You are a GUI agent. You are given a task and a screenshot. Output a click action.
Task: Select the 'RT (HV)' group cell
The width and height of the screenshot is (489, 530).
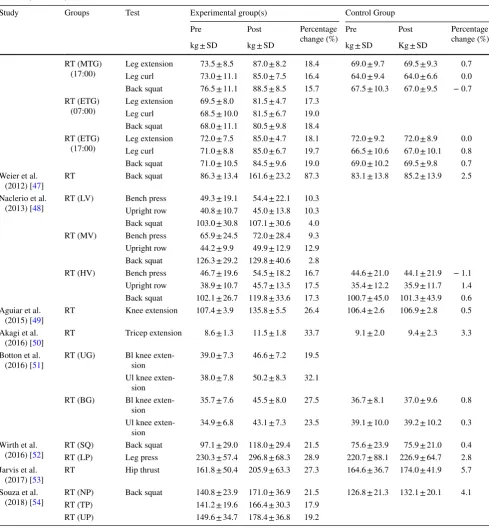coord(80,273)
